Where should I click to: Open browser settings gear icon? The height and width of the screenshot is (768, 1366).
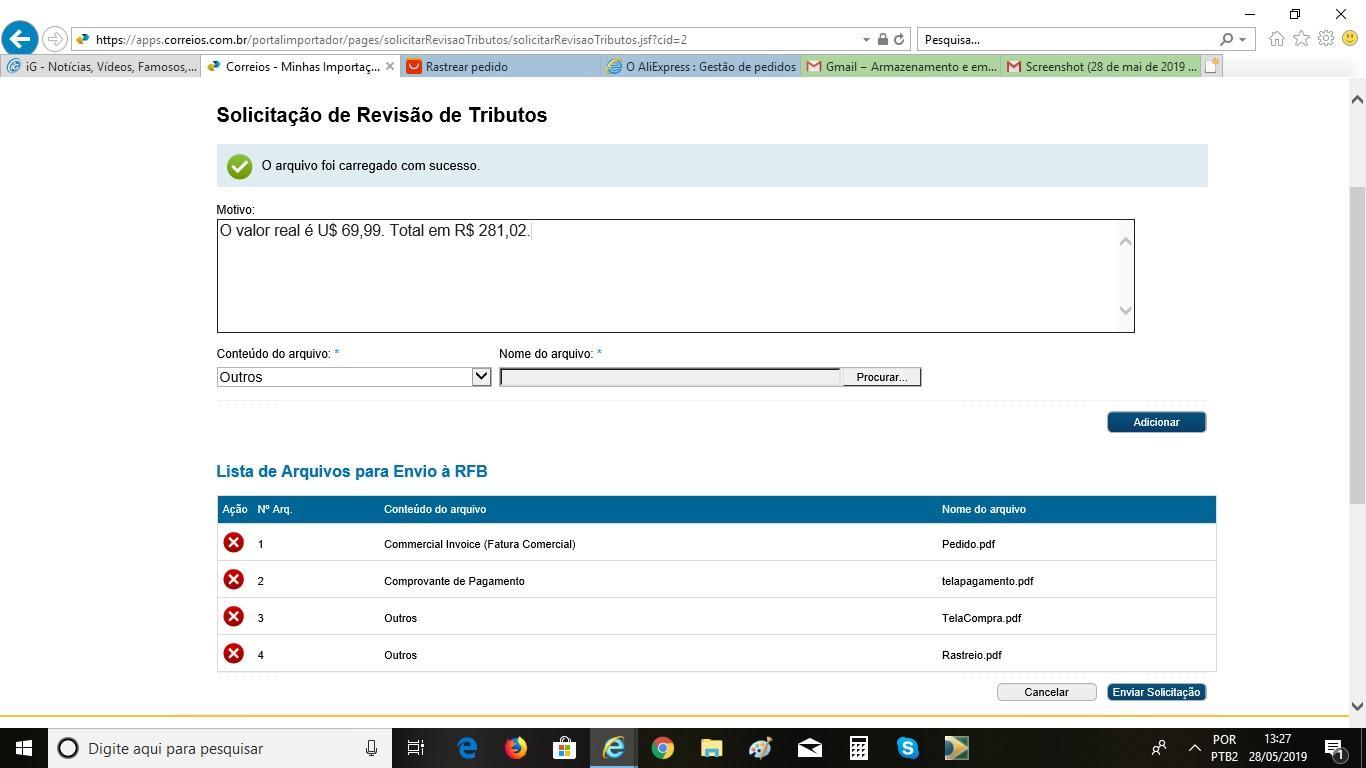pos(1326,39)
